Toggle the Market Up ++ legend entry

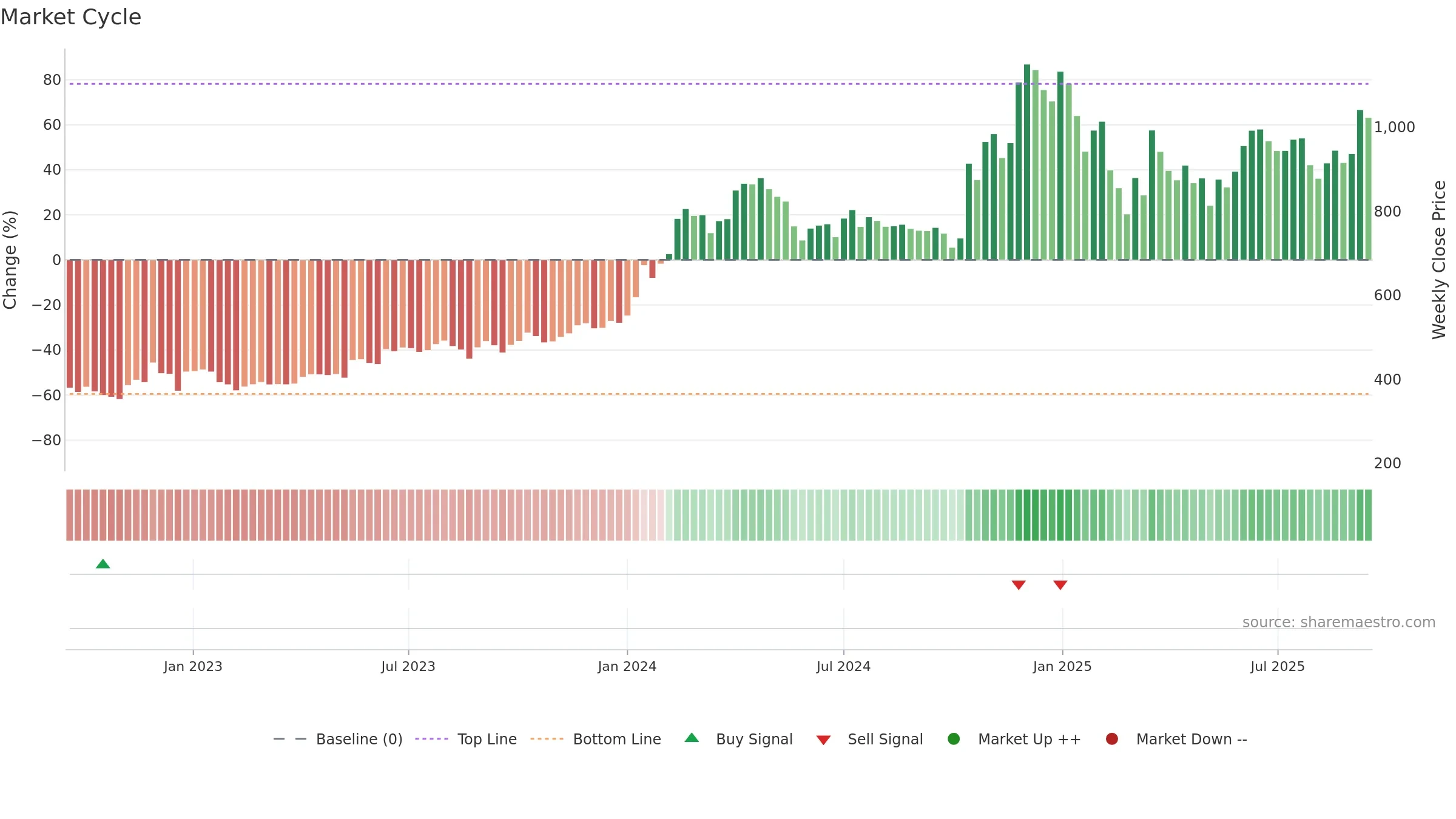(x=1014, y=739)
